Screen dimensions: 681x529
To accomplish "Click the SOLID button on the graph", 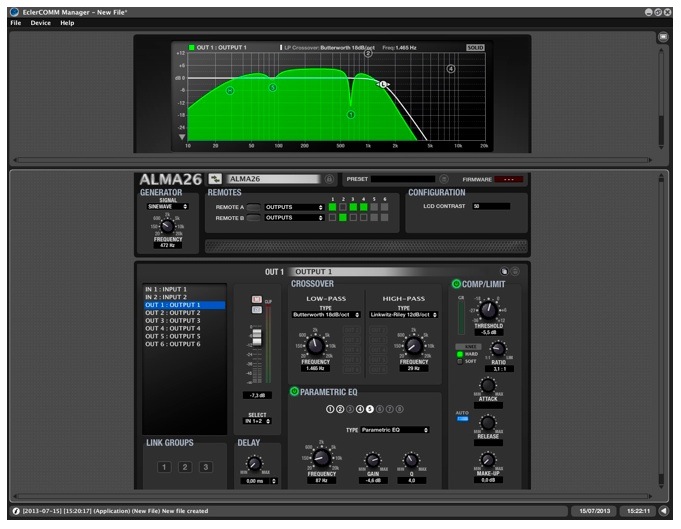I will pos(475,47).
